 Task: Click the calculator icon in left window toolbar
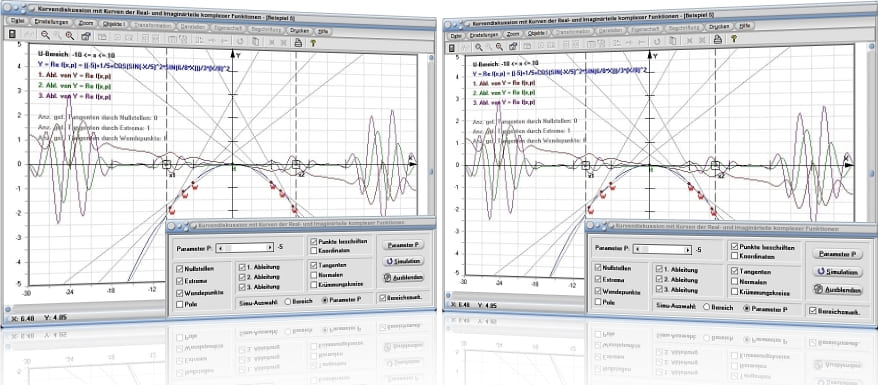coord(12,35)
